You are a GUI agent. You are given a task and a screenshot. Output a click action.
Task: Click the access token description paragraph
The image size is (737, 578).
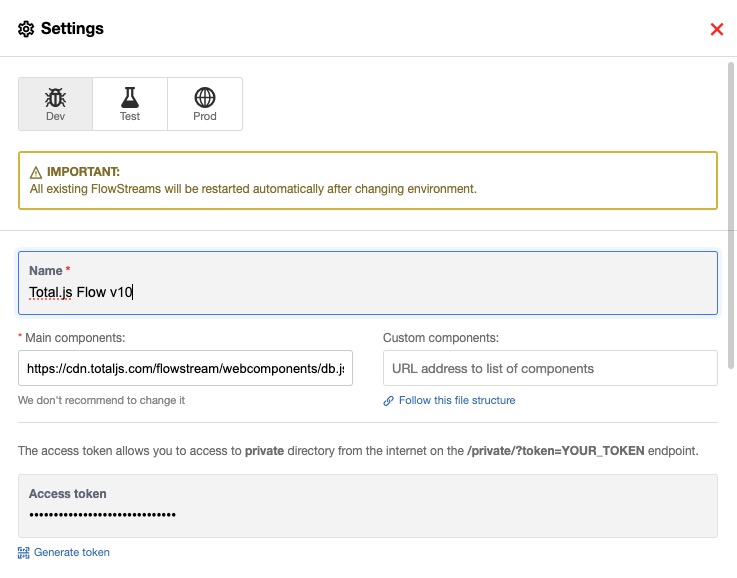click(358, 451)
